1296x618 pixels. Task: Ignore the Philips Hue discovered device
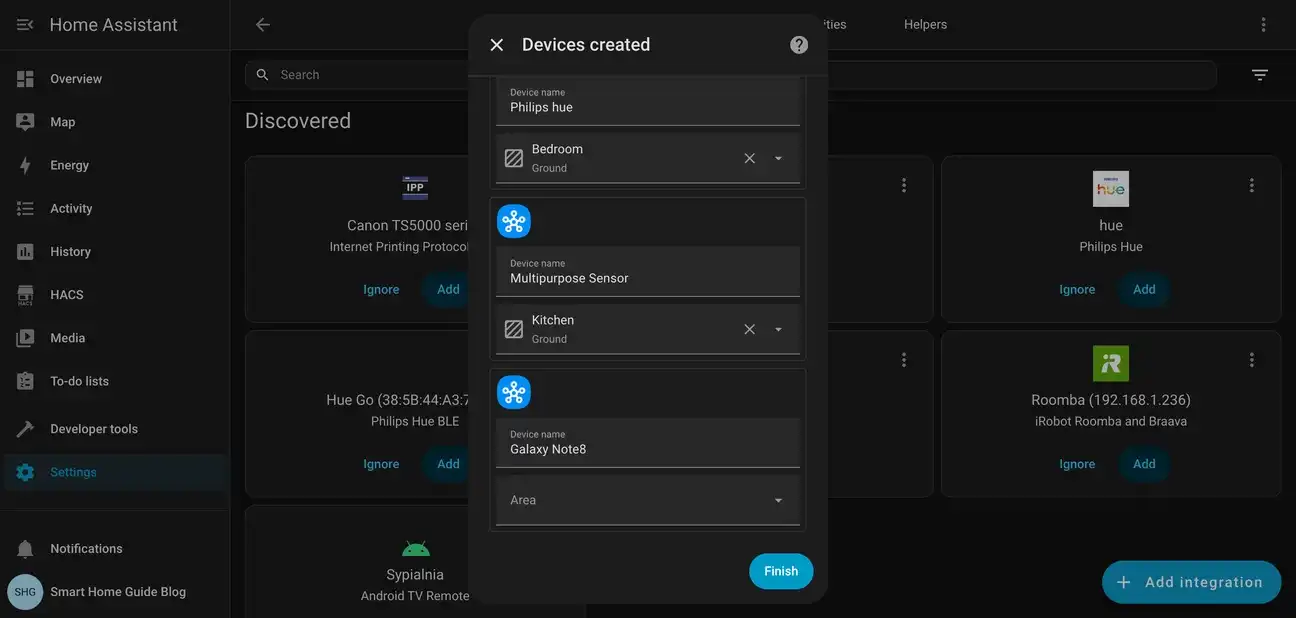click(1077, 288)
